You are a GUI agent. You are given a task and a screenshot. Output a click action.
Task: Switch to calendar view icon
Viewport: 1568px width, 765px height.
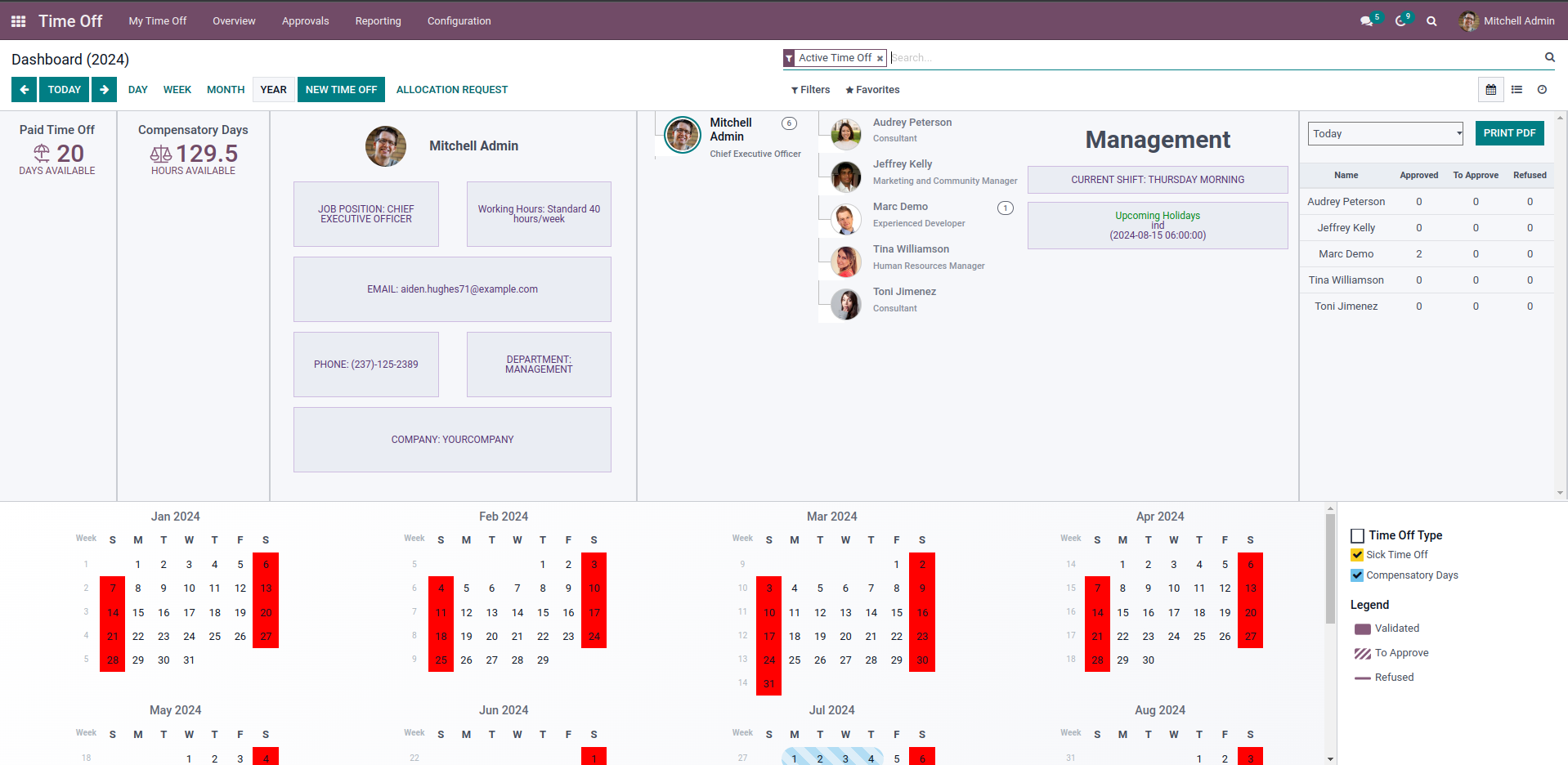1491,90
